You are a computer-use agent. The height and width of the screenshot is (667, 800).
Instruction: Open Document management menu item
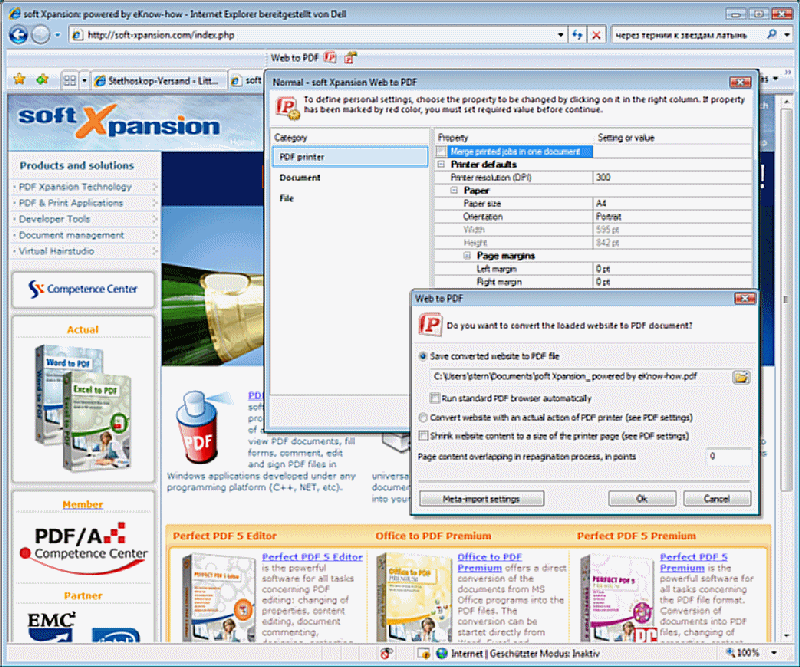point(71,235)
